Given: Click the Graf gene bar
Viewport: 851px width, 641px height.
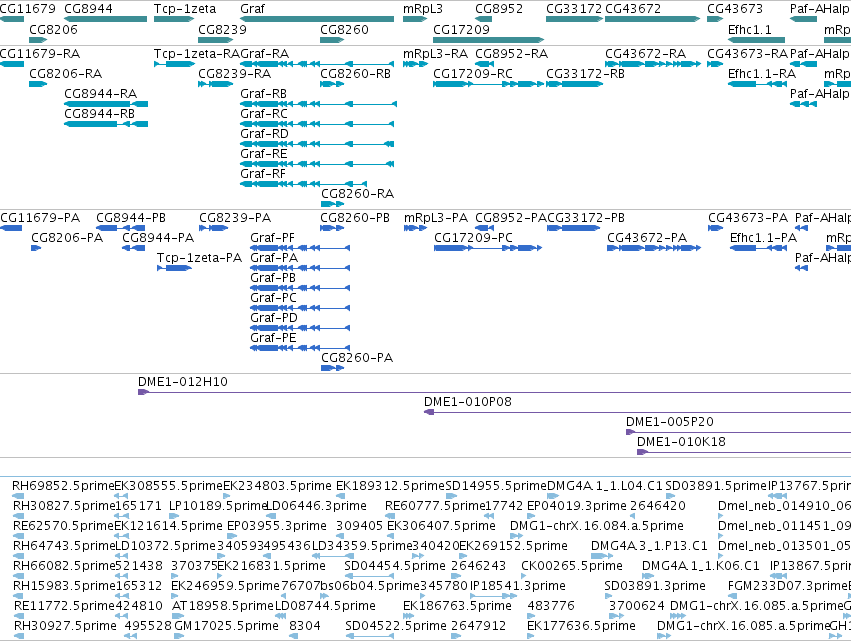Looking at the screenshot, I should coord(317,19).
